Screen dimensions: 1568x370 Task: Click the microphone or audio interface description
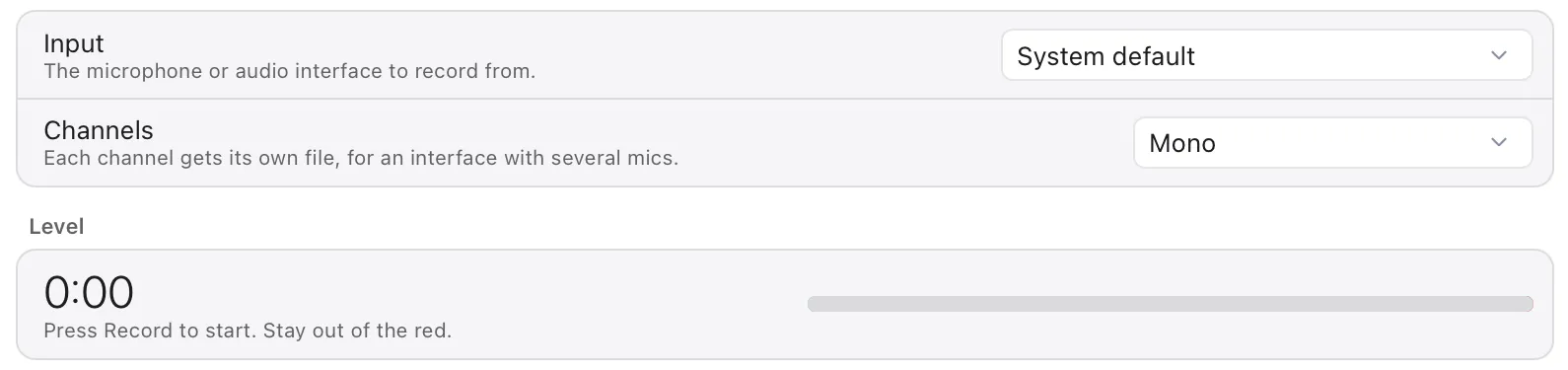290,71
